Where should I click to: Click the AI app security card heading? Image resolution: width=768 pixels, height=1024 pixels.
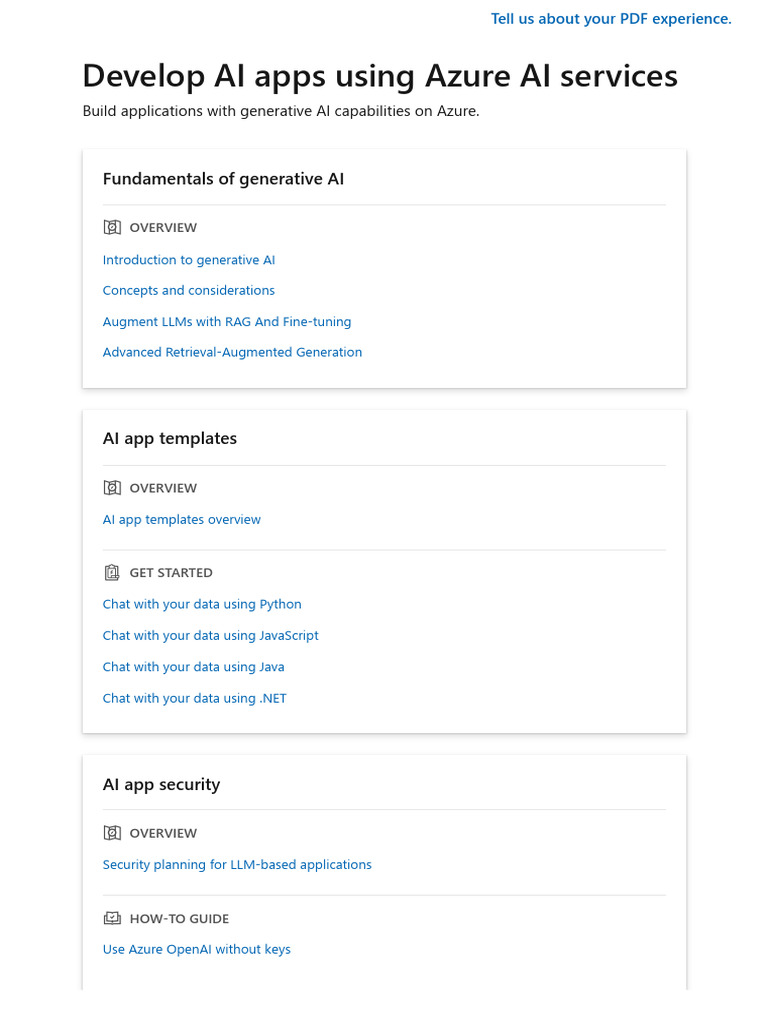coord(161,785)
